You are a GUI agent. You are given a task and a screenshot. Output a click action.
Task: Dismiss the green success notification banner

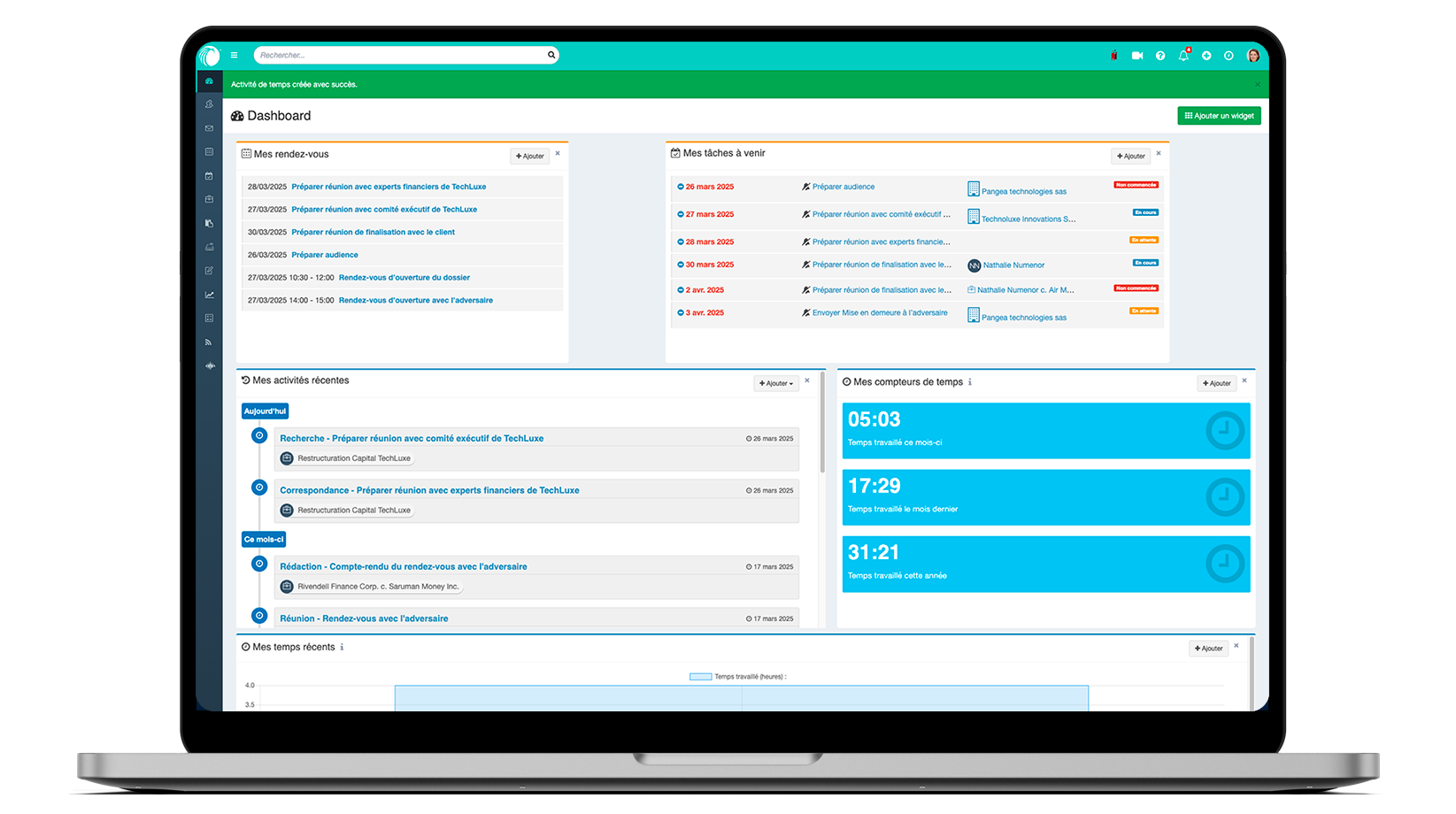(1257, 85)
